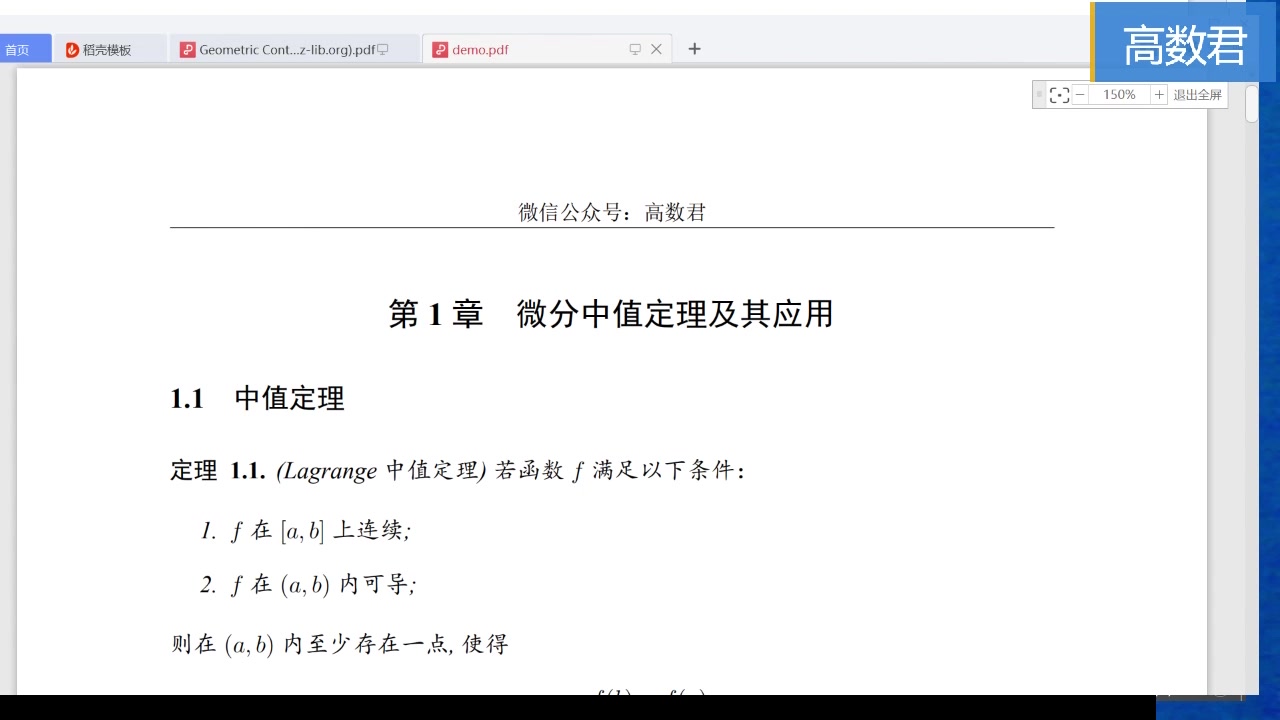The image size is (1280, 720).
Task: Open the 稻壳模板 tab
Action: pos(108,49)
